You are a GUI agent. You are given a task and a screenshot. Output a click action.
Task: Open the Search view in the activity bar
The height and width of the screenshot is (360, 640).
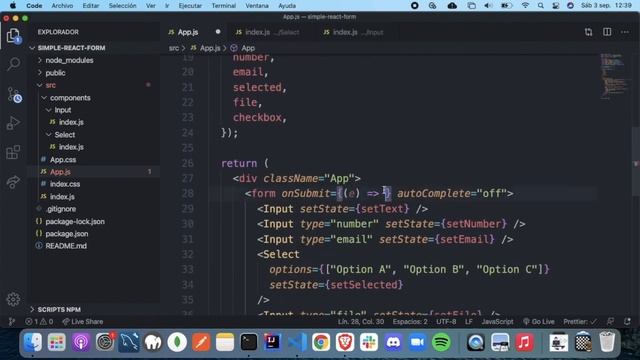13,64
